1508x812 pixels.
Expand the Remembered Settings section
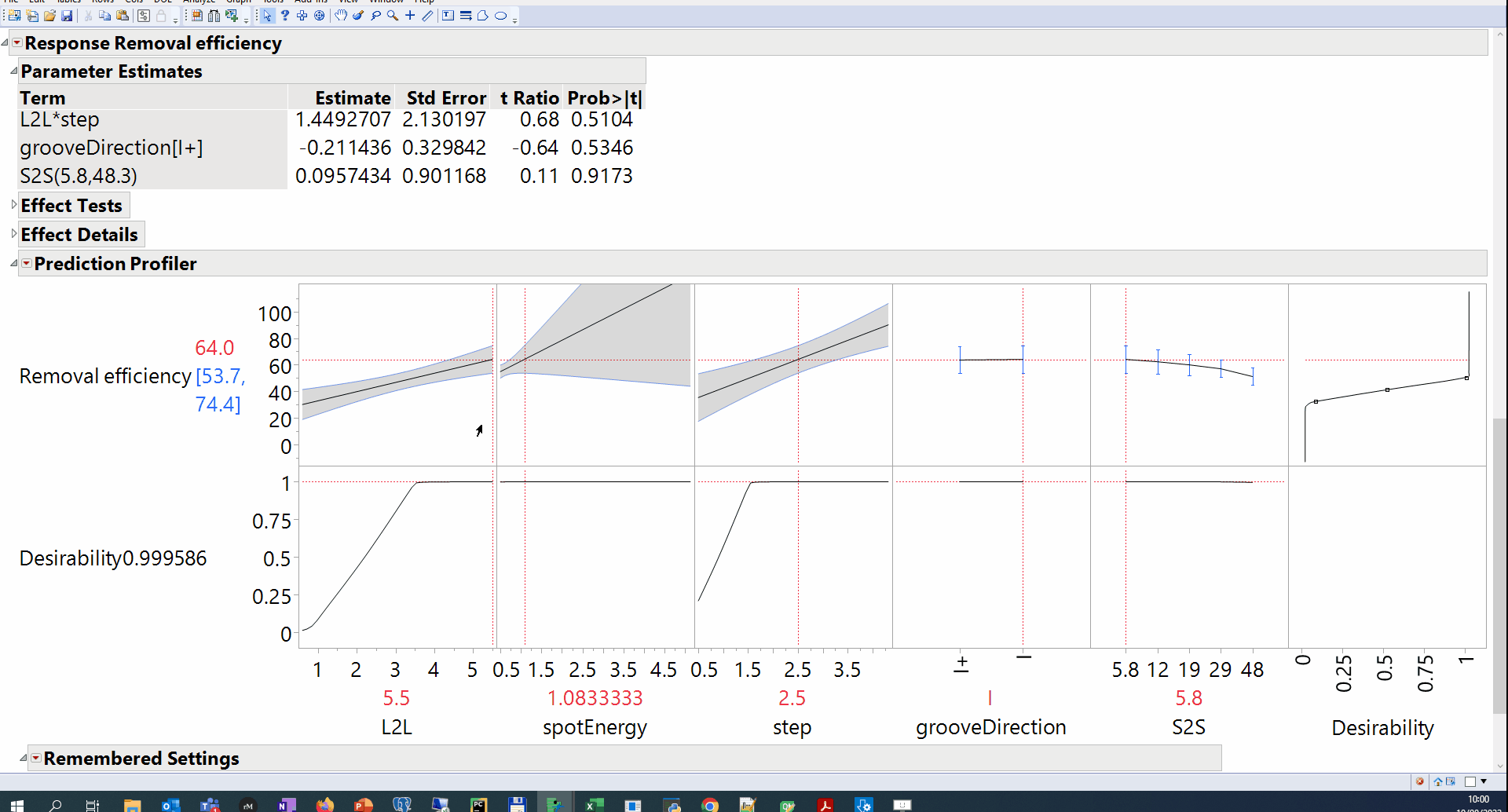24,758
